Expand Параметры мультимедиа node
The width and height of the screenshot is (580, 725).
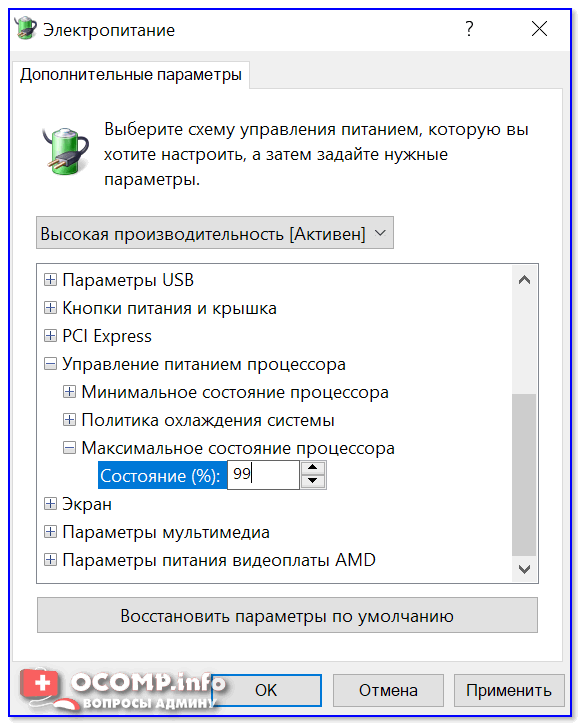50,532
